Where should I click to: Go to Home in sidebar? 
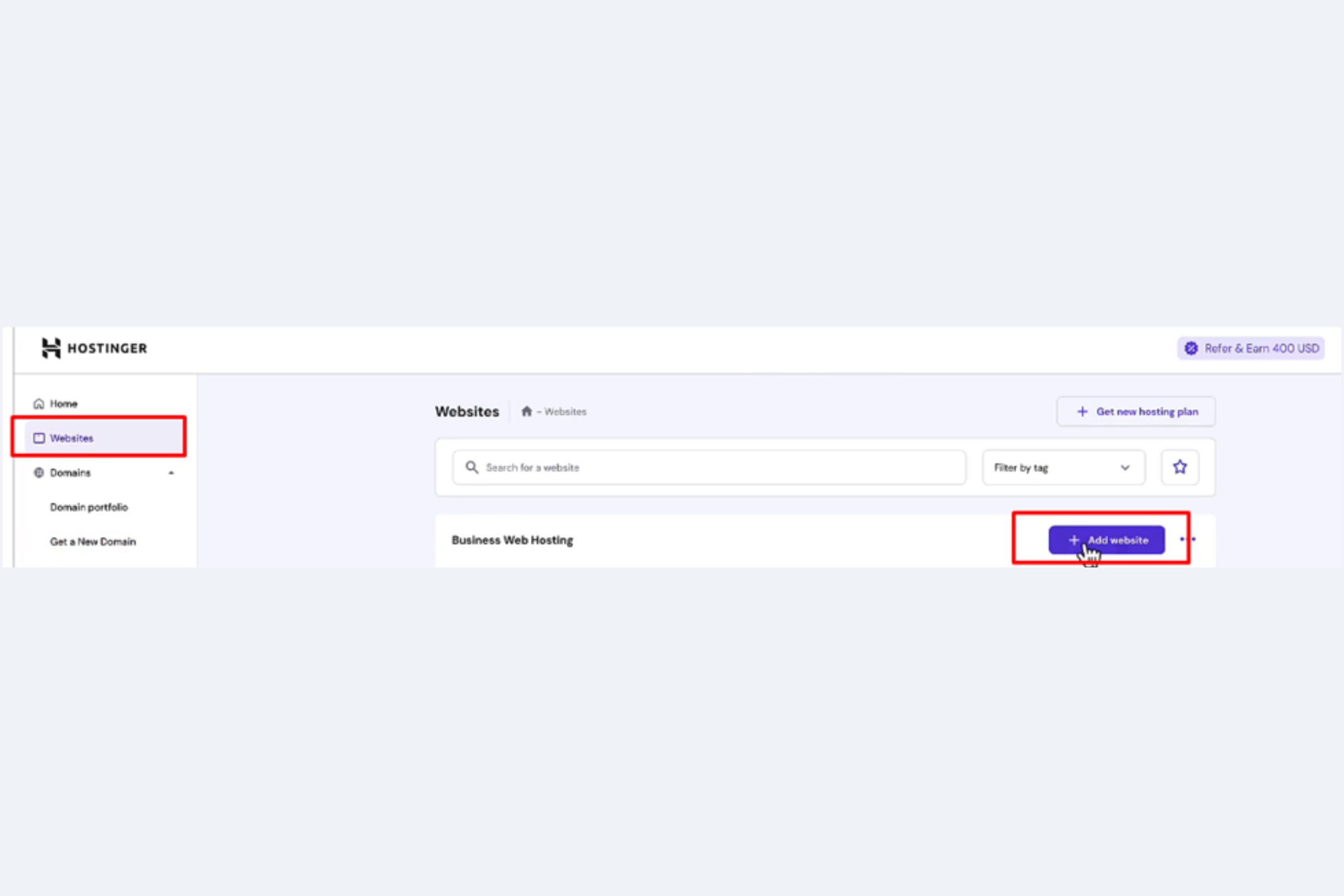click(63, 404)
